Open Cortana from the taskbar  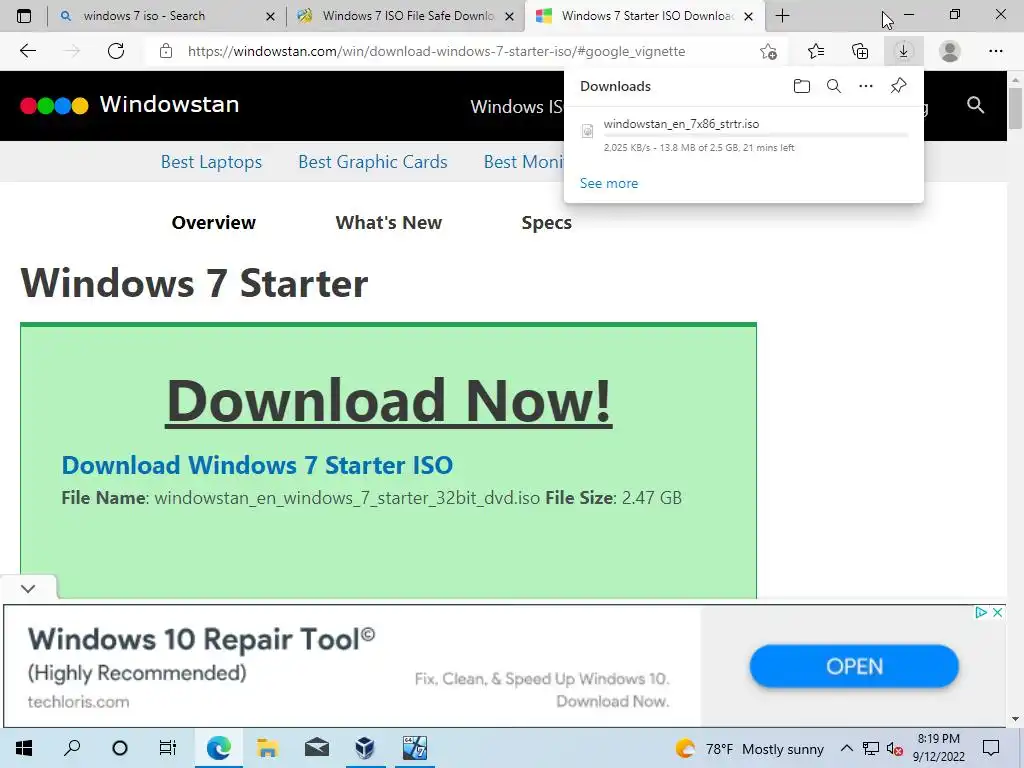click(x=120, y=748)
